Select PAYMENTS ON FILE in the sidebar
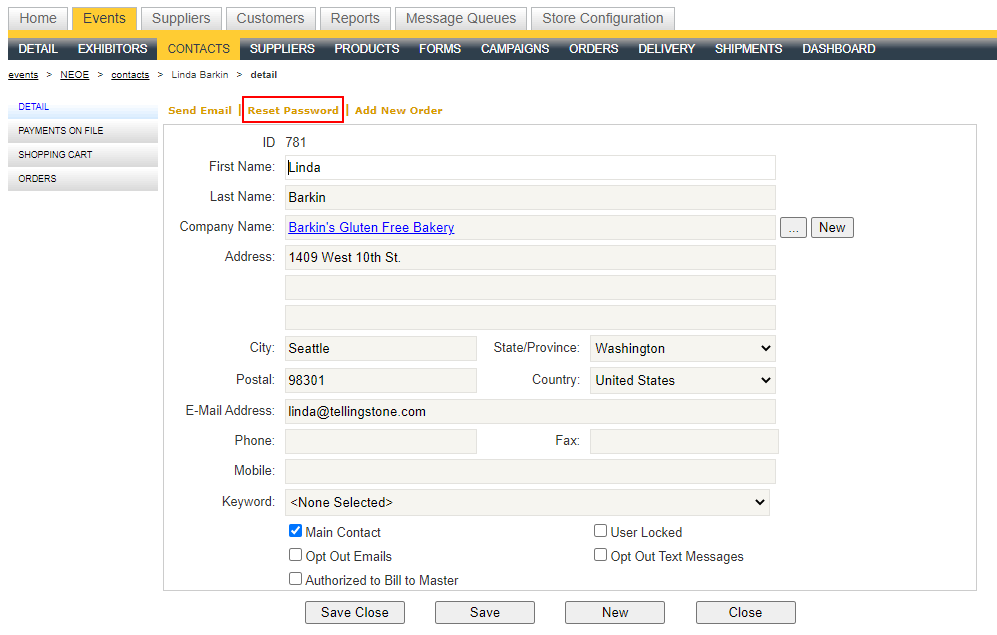The height and width of the screenshot is (635, 997). click(62, 130)
